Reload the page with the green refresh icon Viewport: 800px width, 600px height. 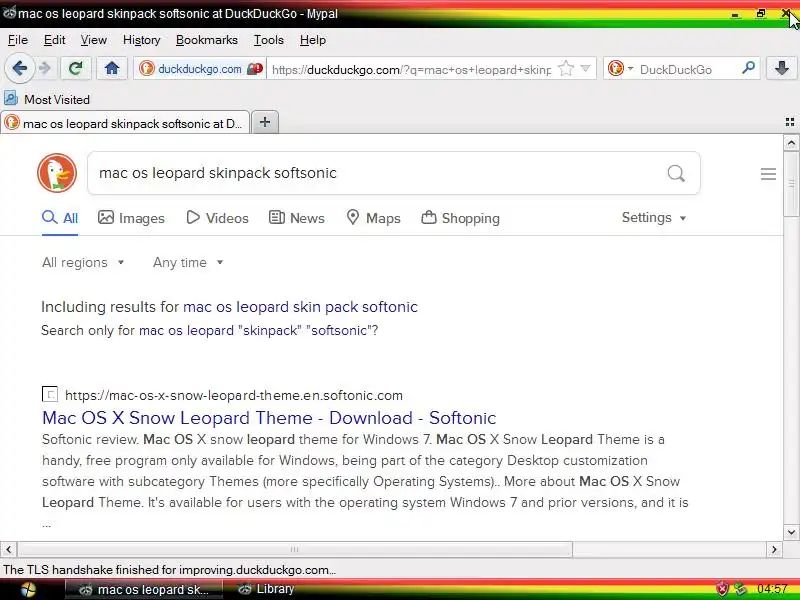coord(76,68)
